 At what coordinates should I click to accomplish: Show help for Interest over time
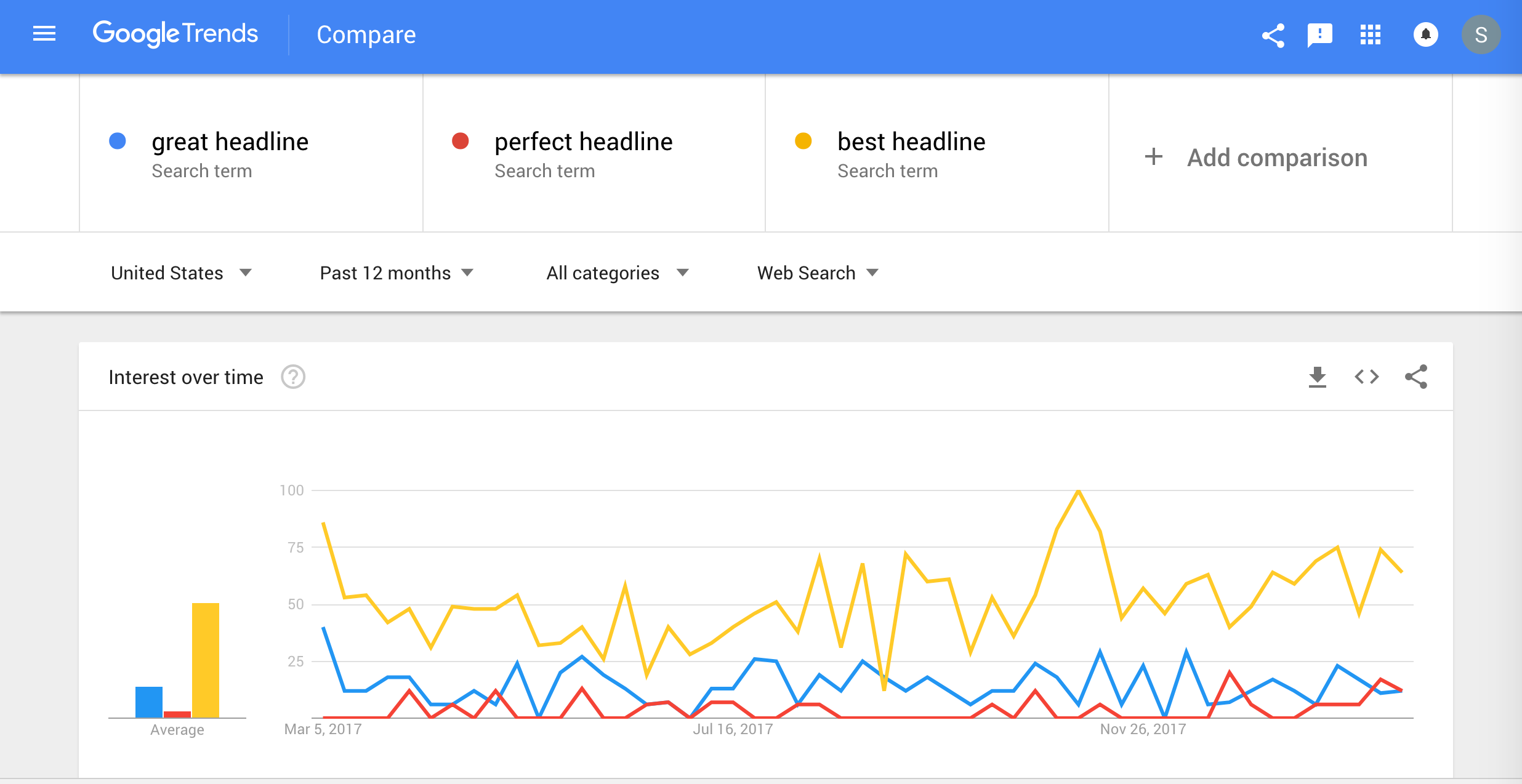click(293, 377)
